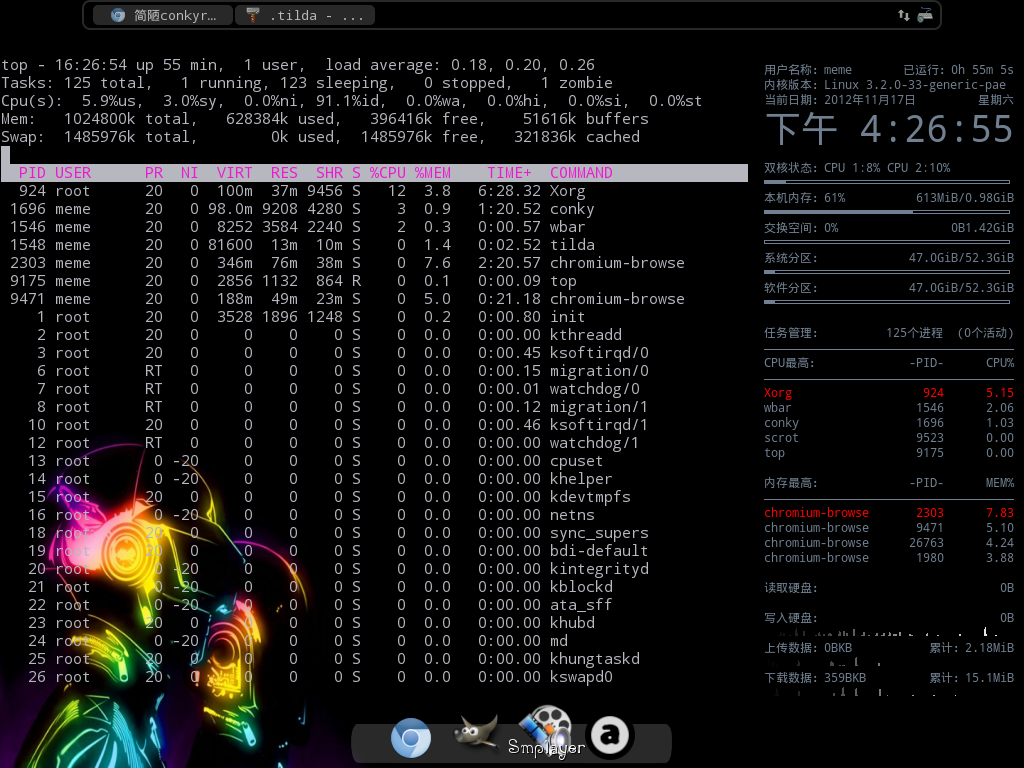Select the Xorg command in the top list
The image size is (1024, 768).
pos(568,191)
